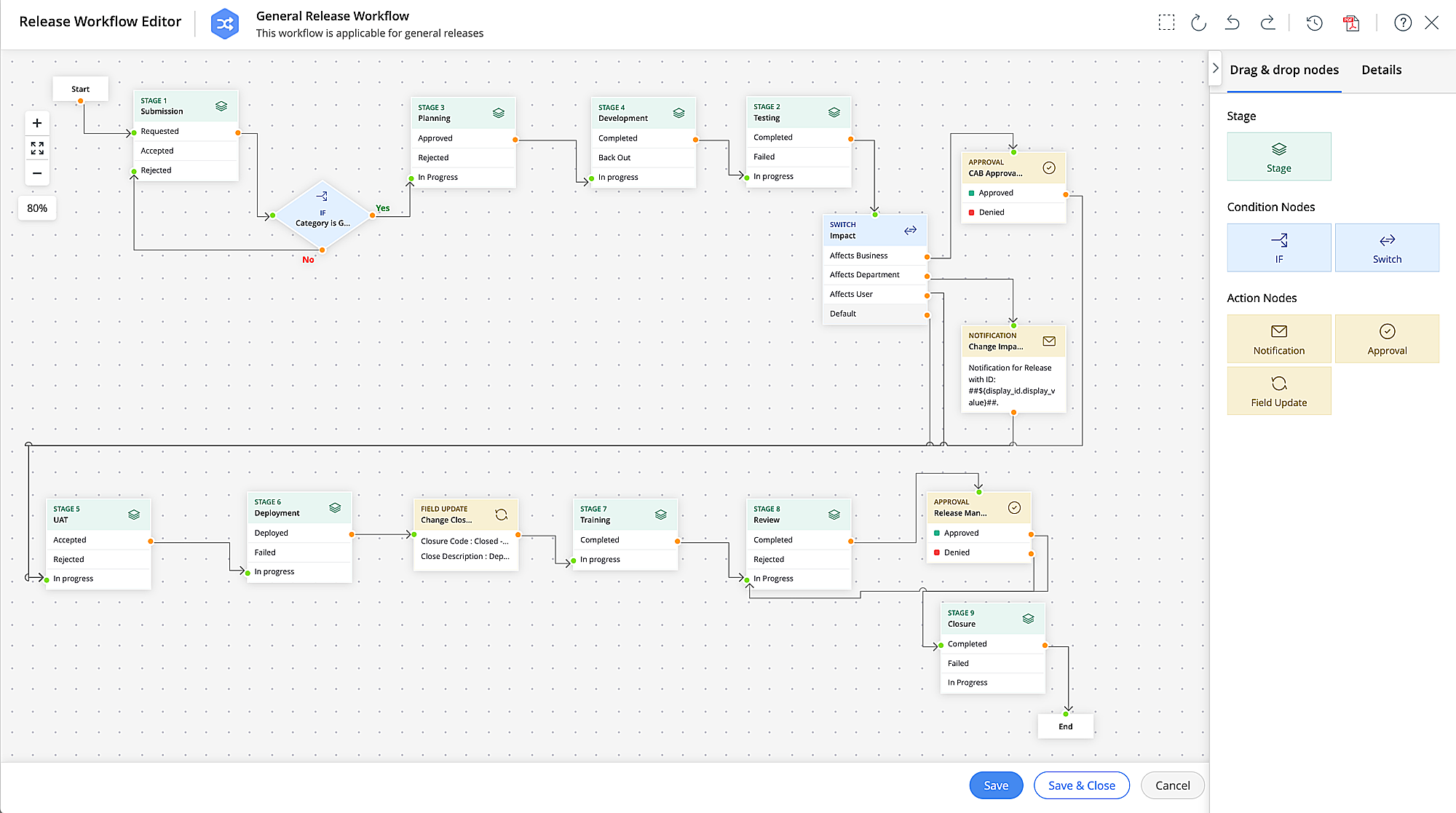This screenshot has height=813, width=1456.
Task: Redo the last workflow edit
Action: tap(1268, 23)
